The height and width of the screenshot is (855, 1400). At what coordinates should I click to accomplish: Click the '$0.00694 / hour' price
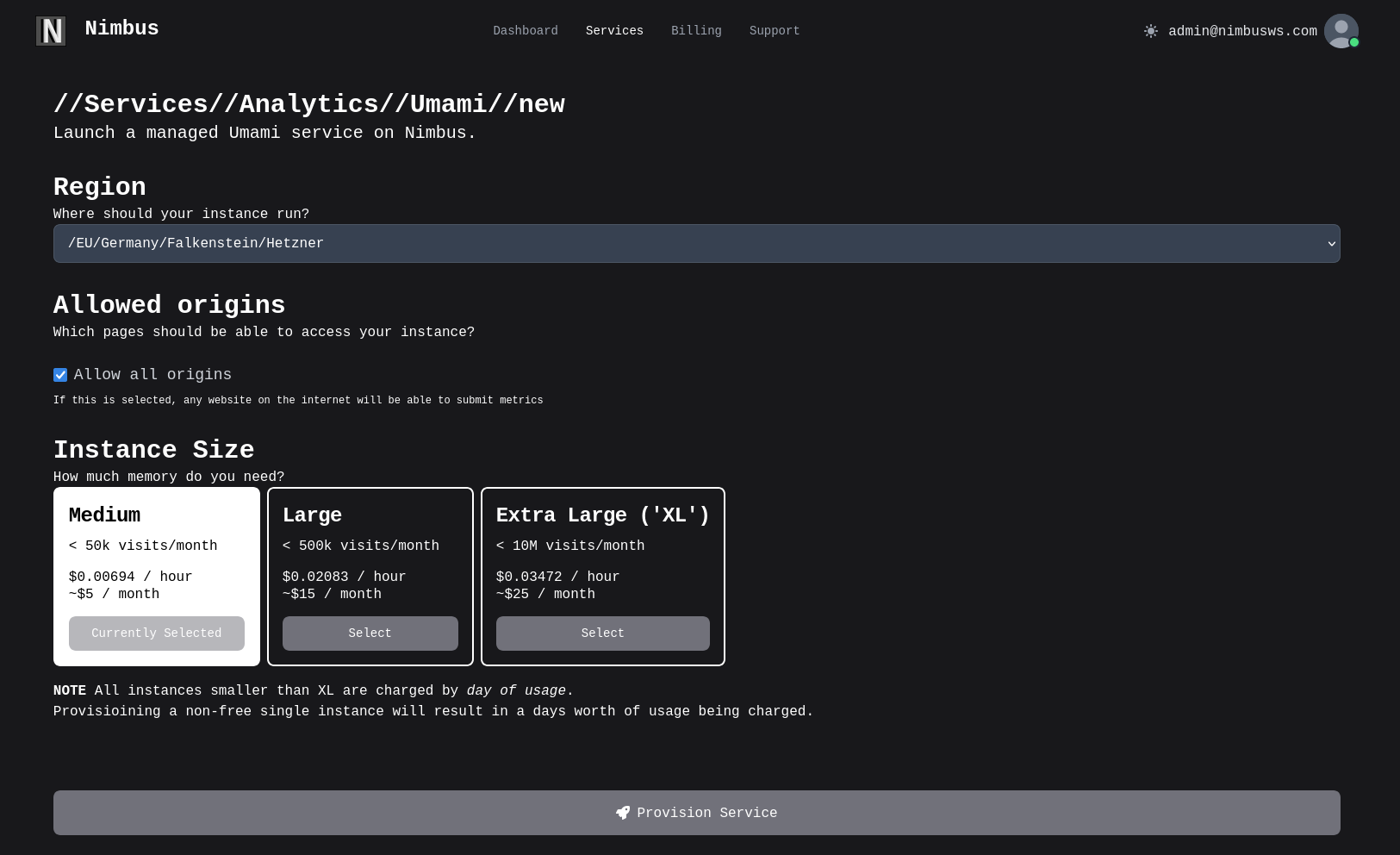coord(131,577)
